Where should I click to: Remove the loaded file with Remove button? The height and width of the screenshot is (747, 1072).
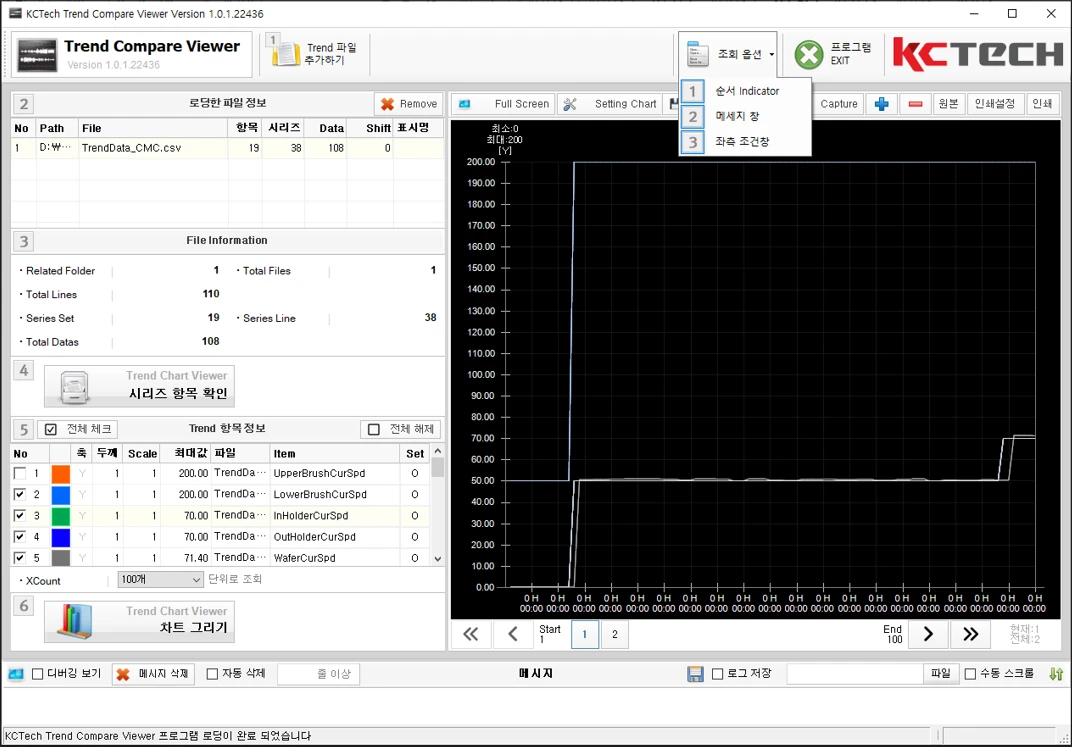point(408,104)
